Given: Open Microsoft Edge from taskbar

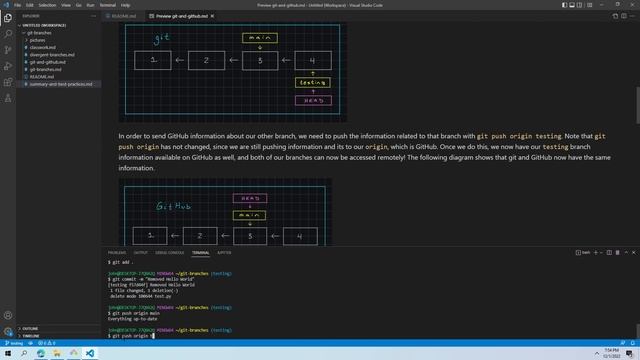Looking at the screenshot, I should 41,353.
